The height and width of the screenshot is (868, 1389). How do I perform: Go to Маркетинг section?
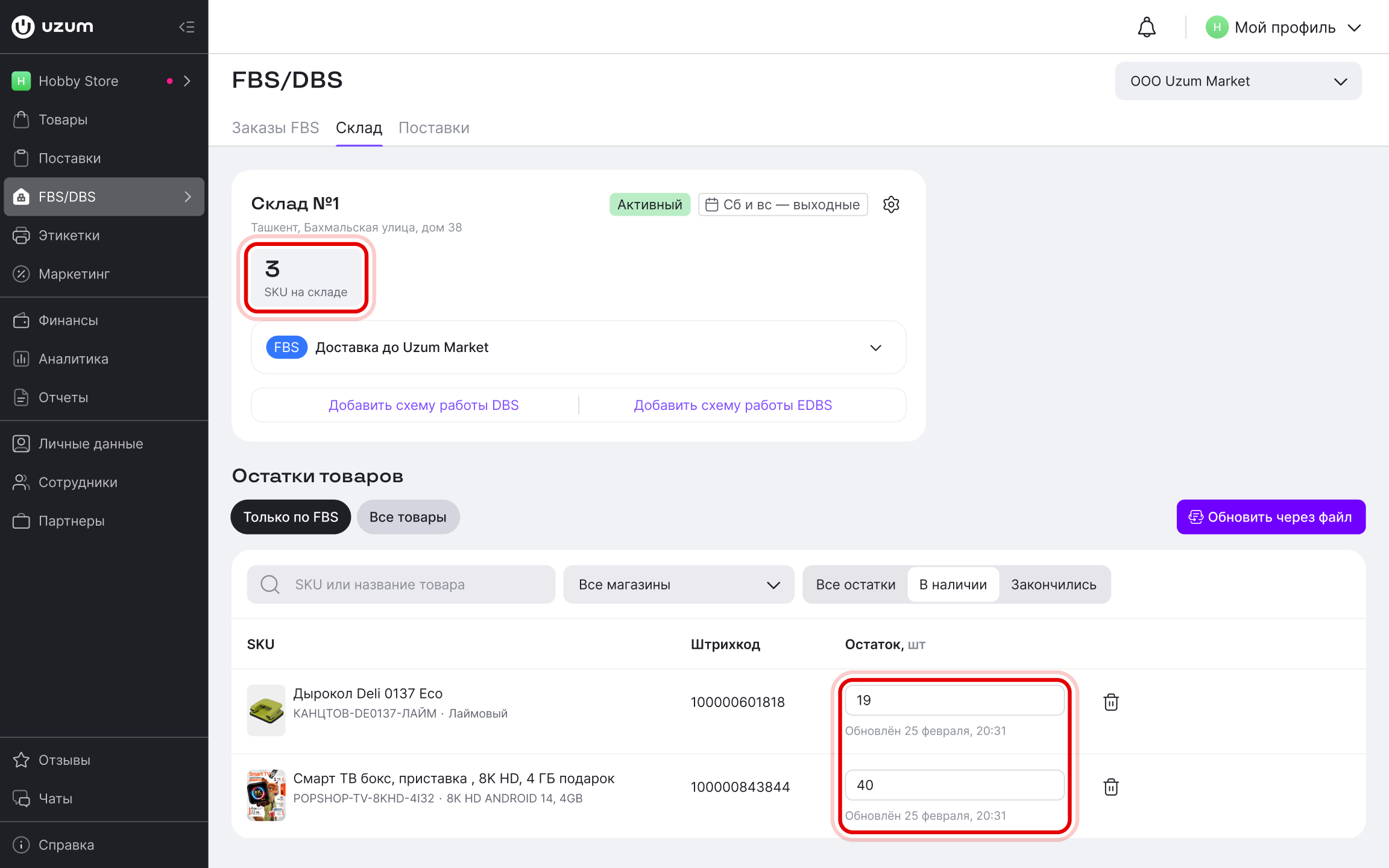(x=104, y=274)
